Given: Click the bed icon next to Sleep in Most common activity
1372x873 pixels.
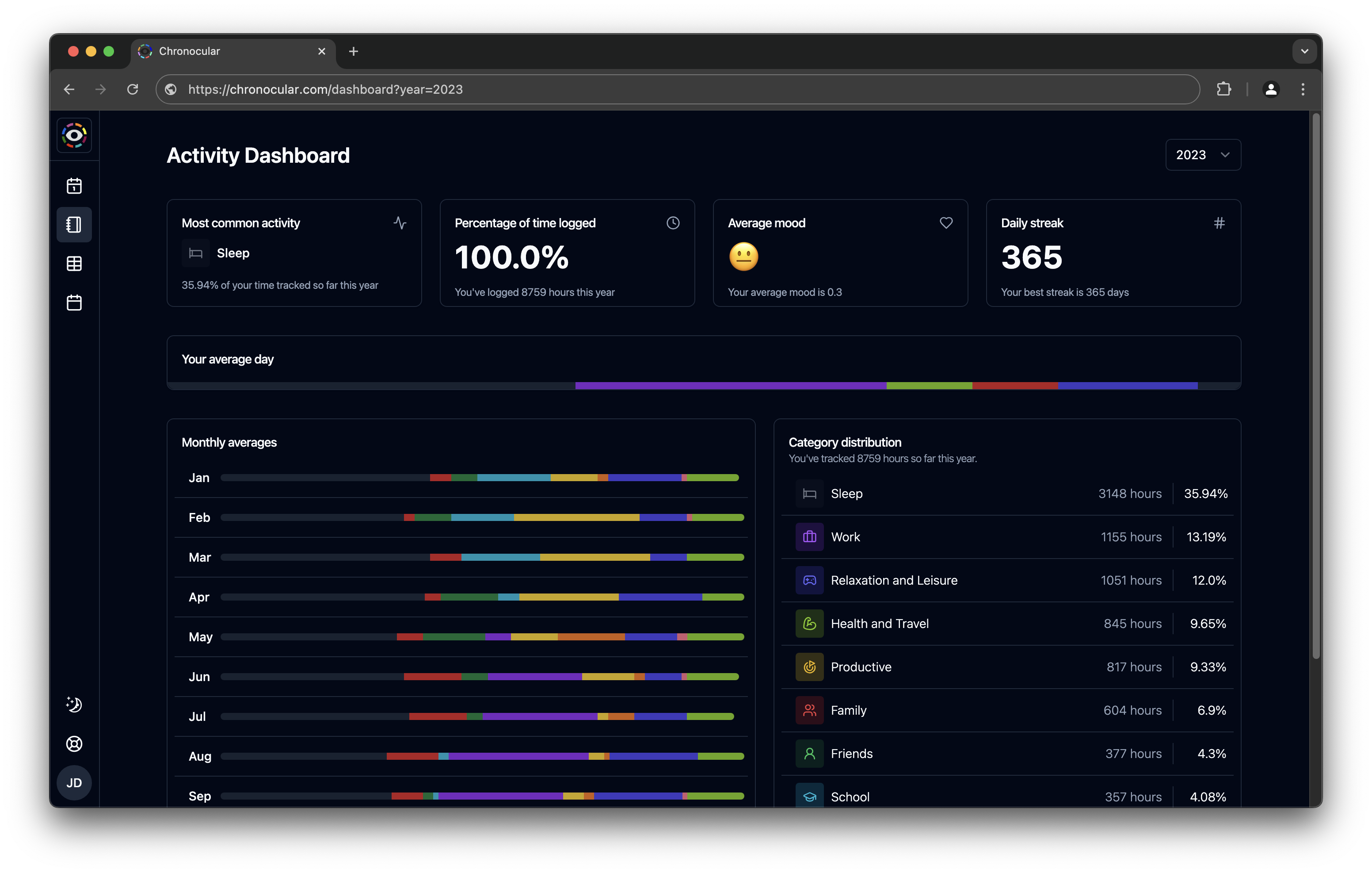Looking at the screenshot, I should [195, 253].
